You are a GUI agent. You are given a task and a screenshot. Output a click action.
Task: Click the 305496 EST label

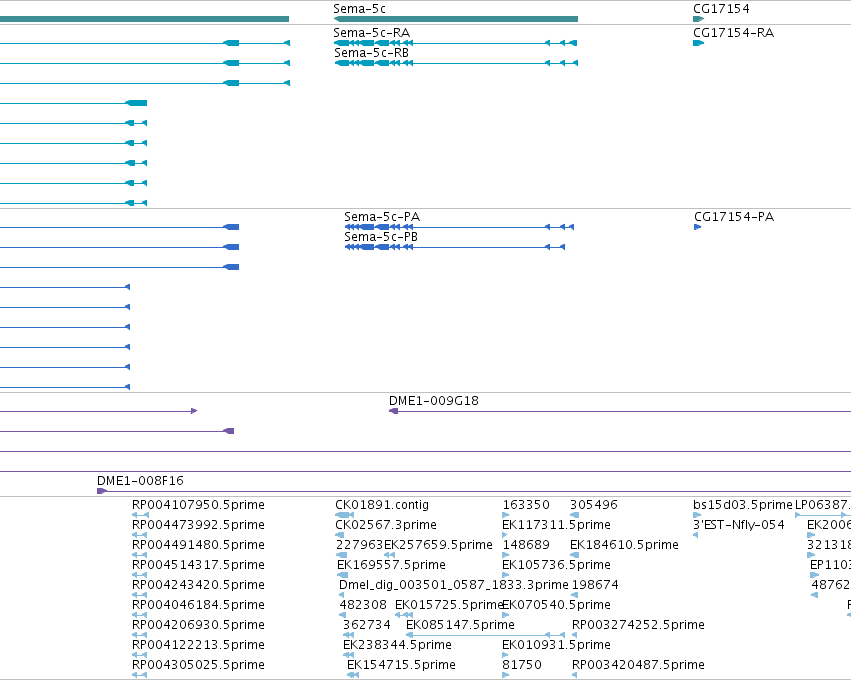point(594,505)
